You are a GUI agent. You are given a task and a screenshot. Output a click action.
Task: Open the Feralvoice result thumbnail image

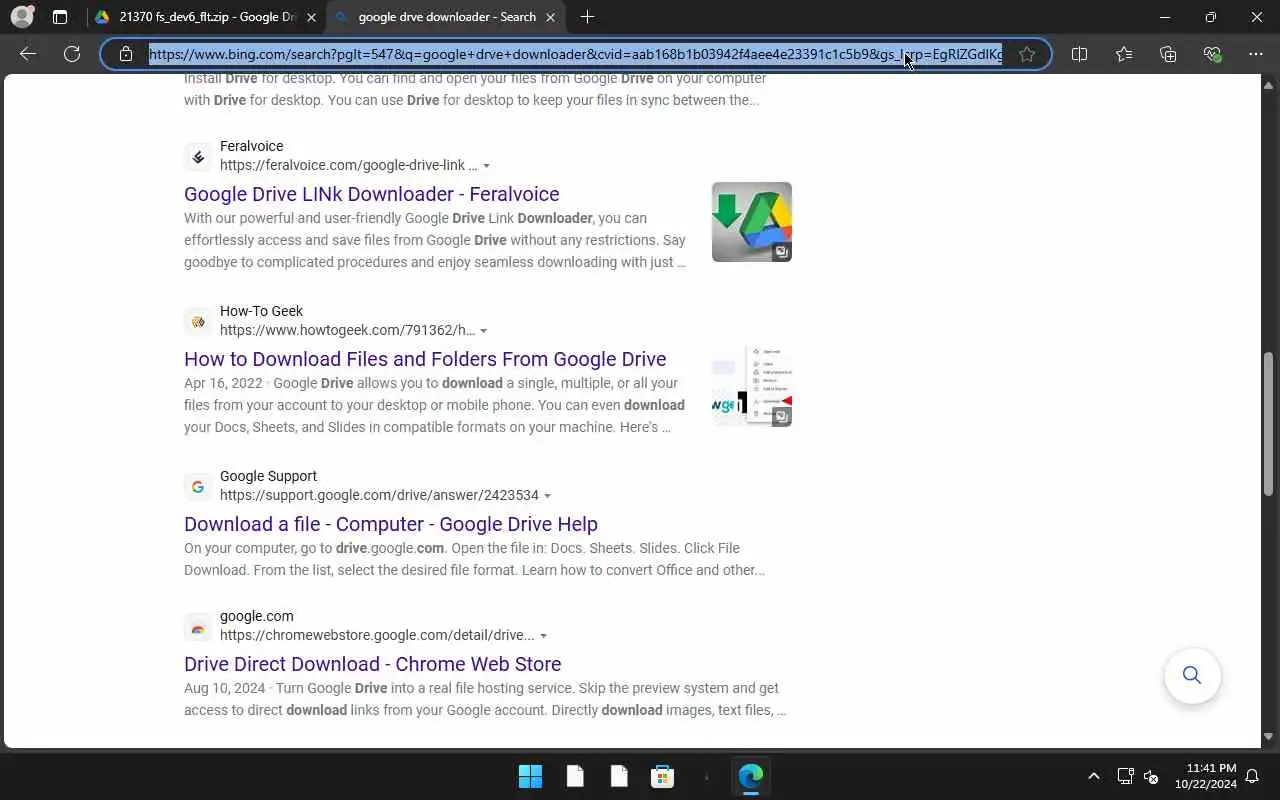tap(752, 222)
